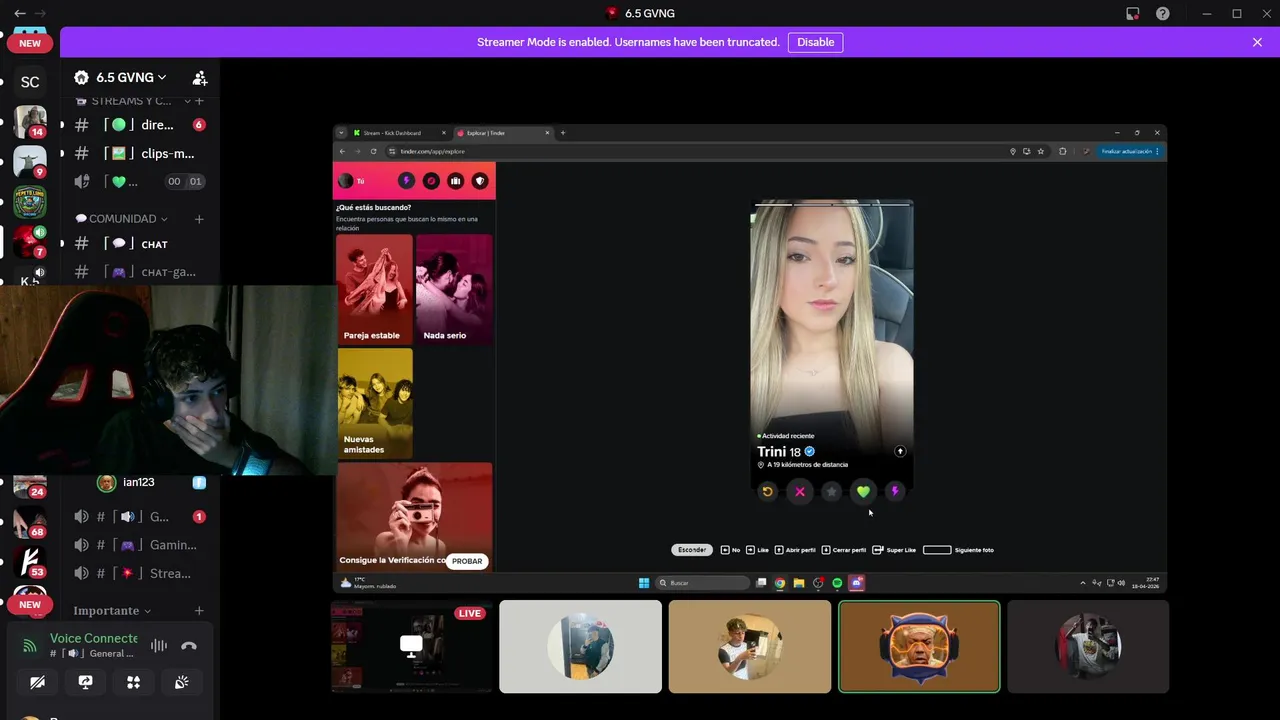Open the activities launcher icon
The height and width of the screenshot is (720, 1280).
tap(134, 682)
